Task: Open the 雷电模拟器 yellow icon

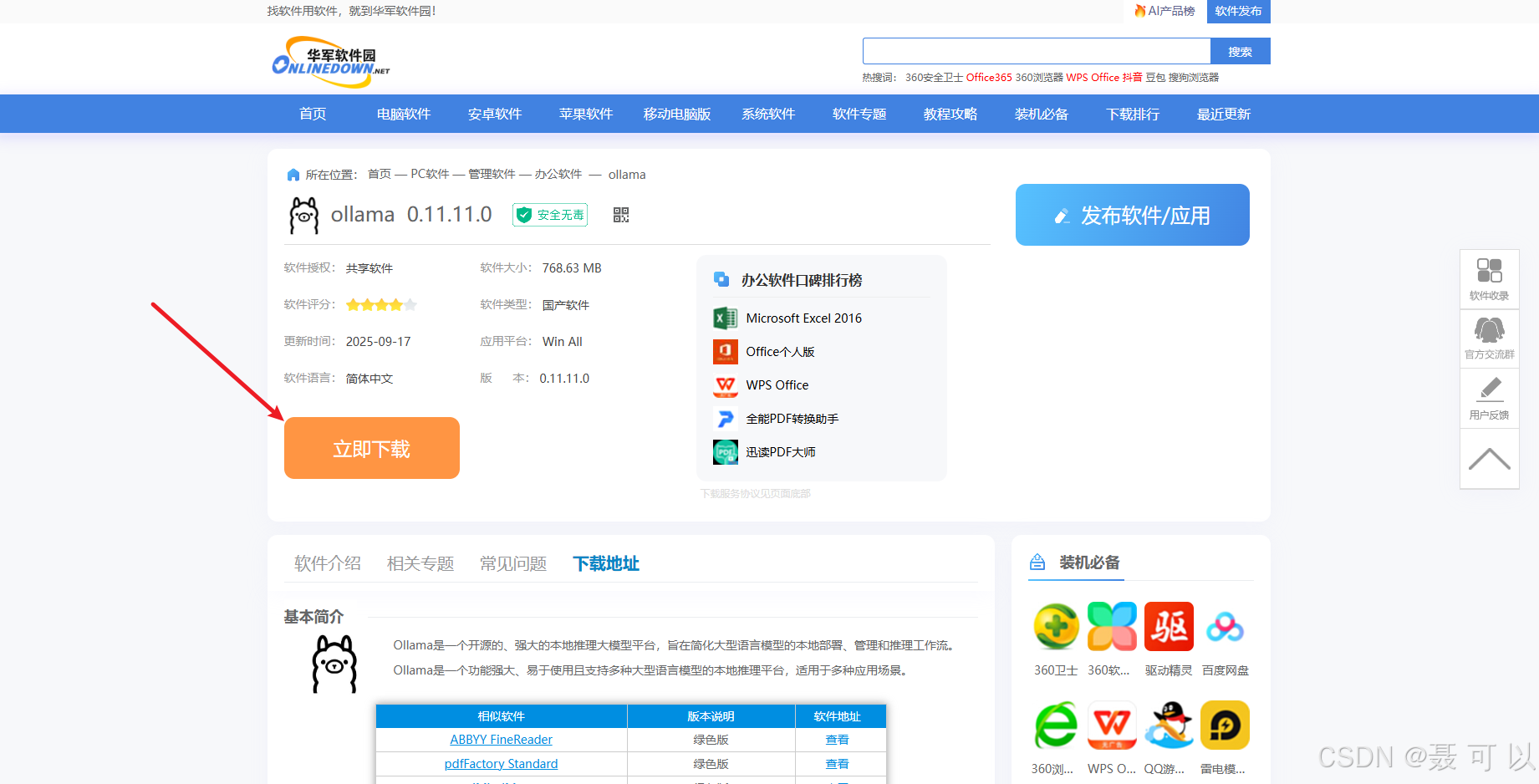Action: pyautogui.click(x=1225, y=725)
